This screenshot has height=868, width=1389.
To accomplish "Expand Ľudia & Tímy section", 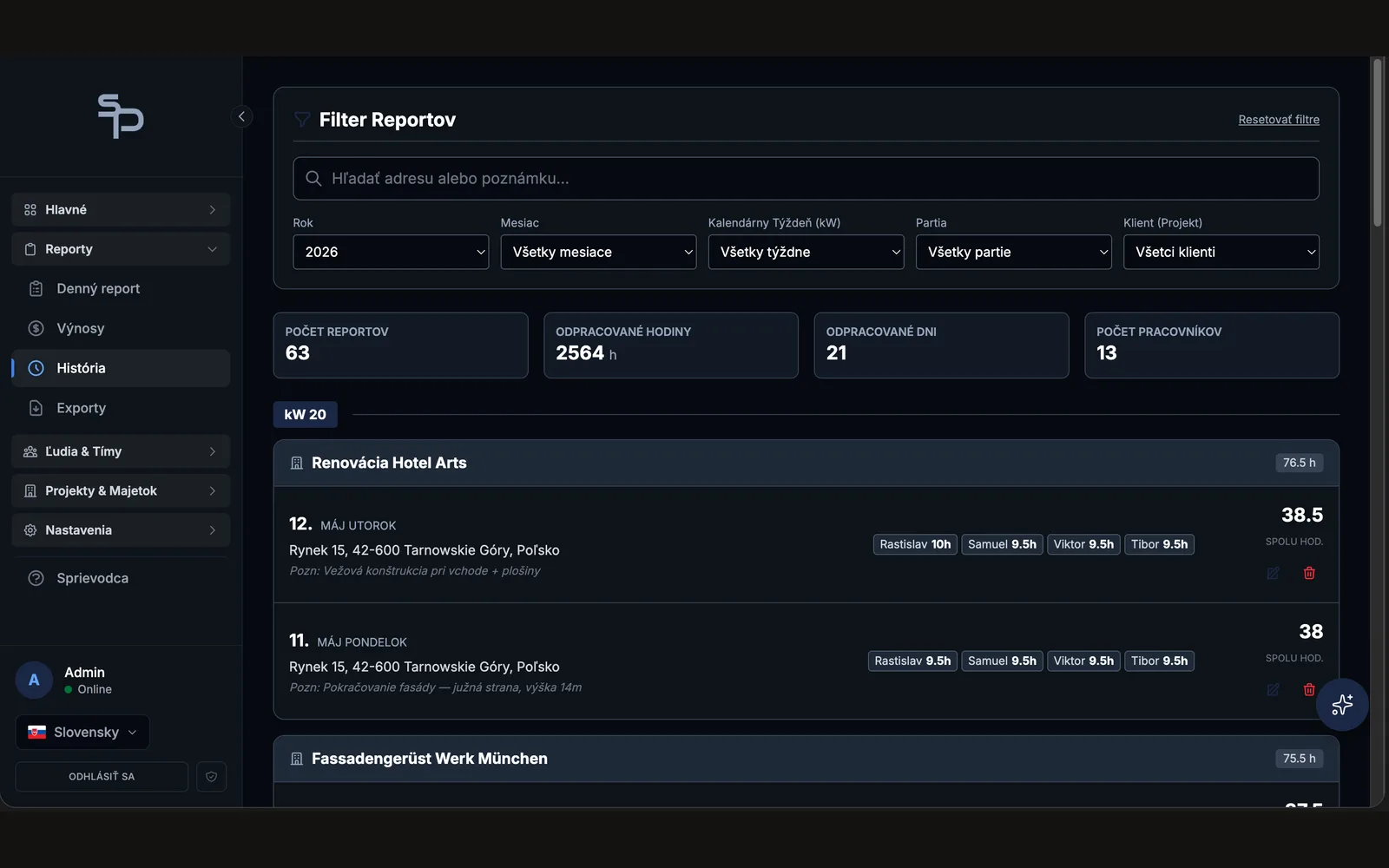I will (x=121, y=451).
